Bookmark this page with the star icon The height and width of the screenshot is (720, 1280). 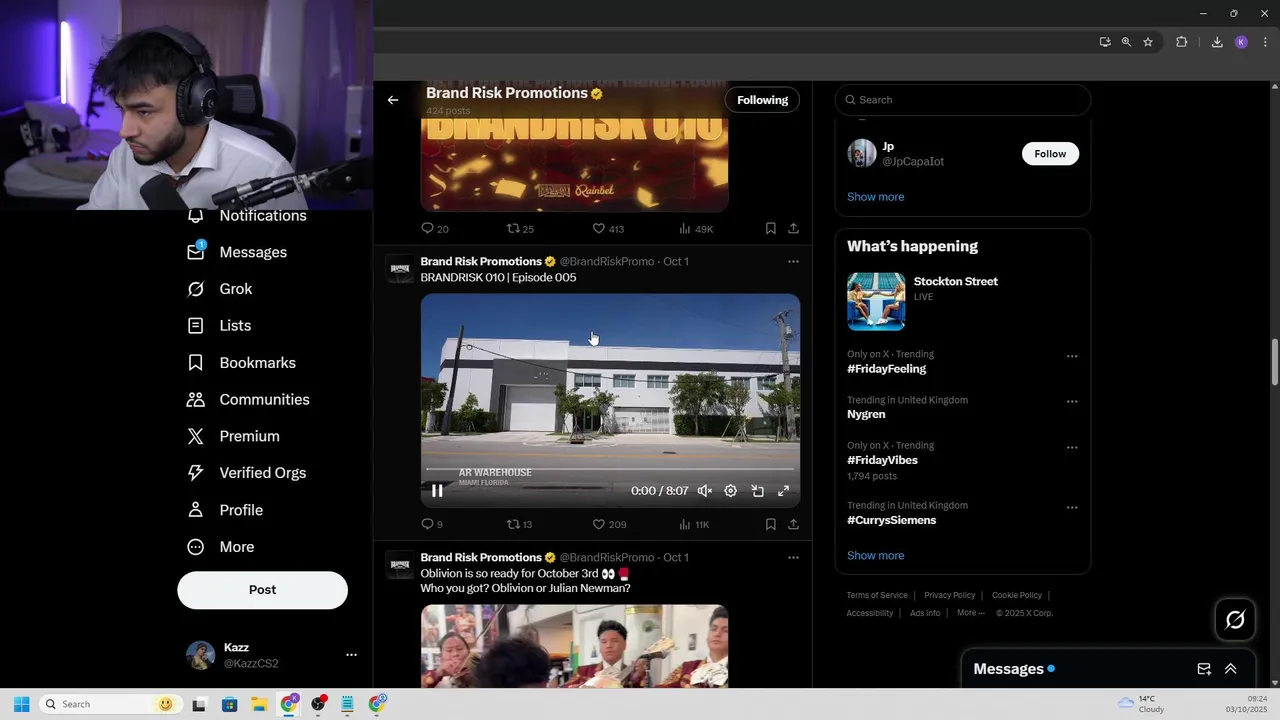click(x=1148, y=42)
